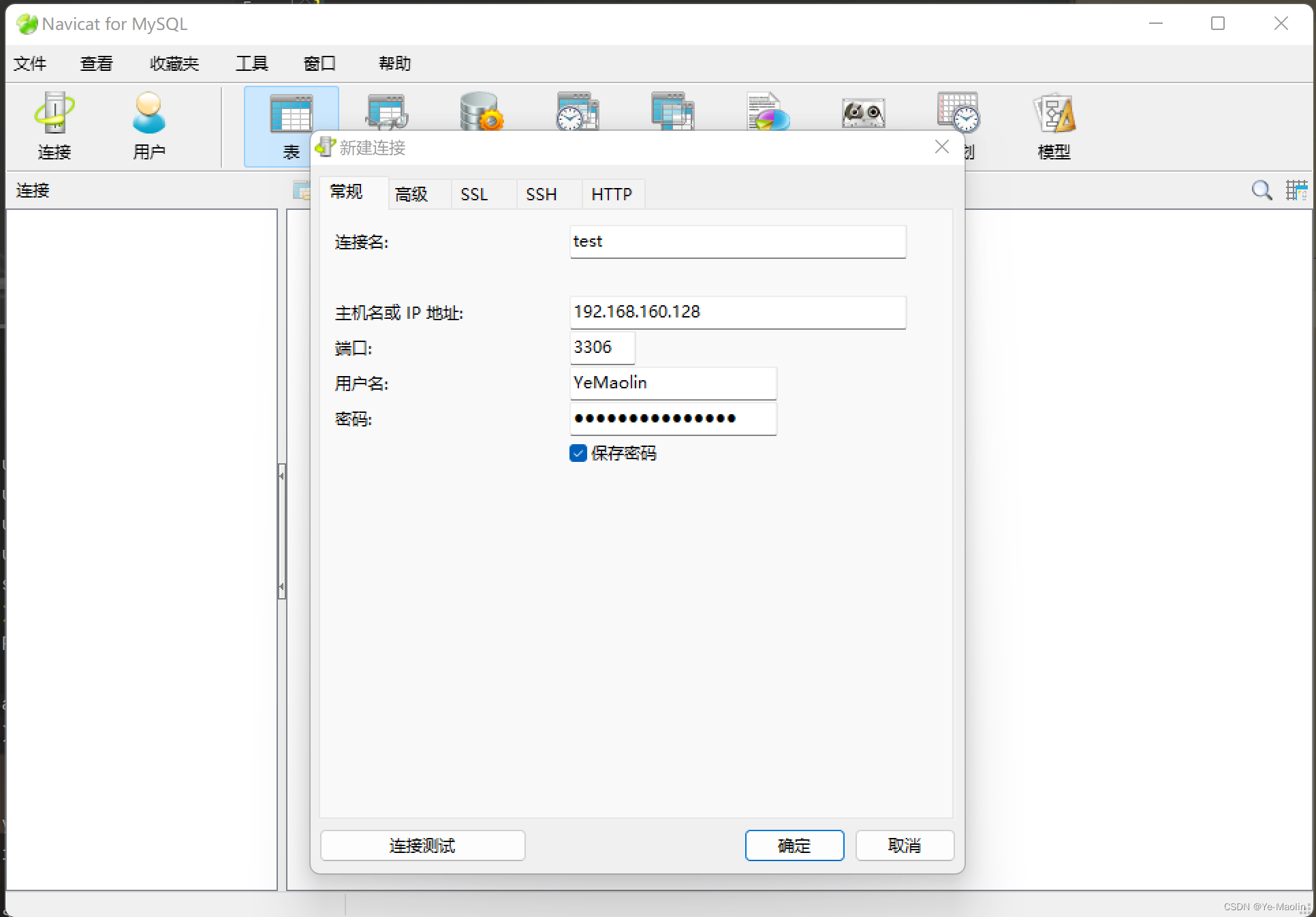This screenshot has height=917, width=1316.
Task: Select the 表 (Tables) toolbar icon
Action: click(291, 126)
